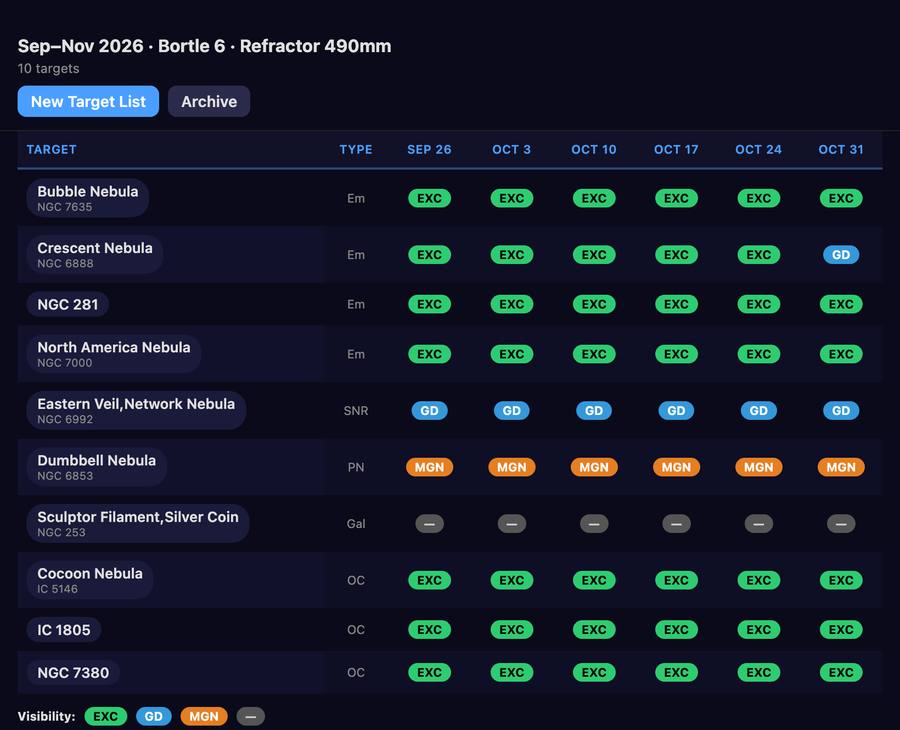The height and width of the screenshot is (730, 900).
Task: Open the Archive view
Action: pos(209,102)
